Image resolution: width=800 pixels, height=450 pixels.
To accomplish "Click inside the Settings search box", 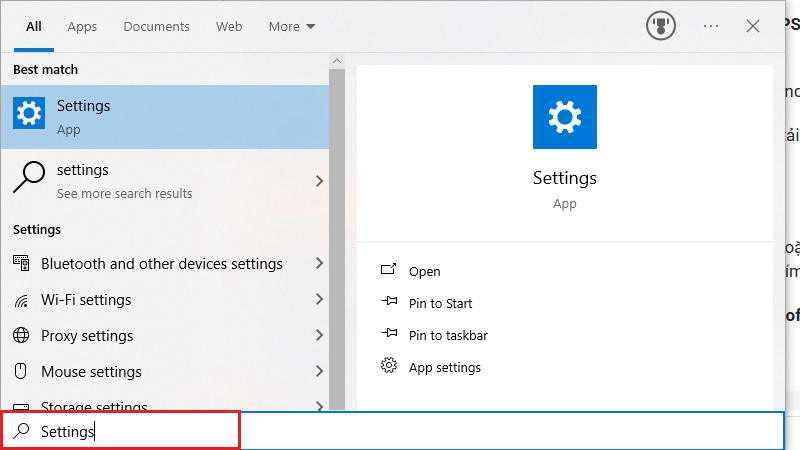I will tap(392, 431).
